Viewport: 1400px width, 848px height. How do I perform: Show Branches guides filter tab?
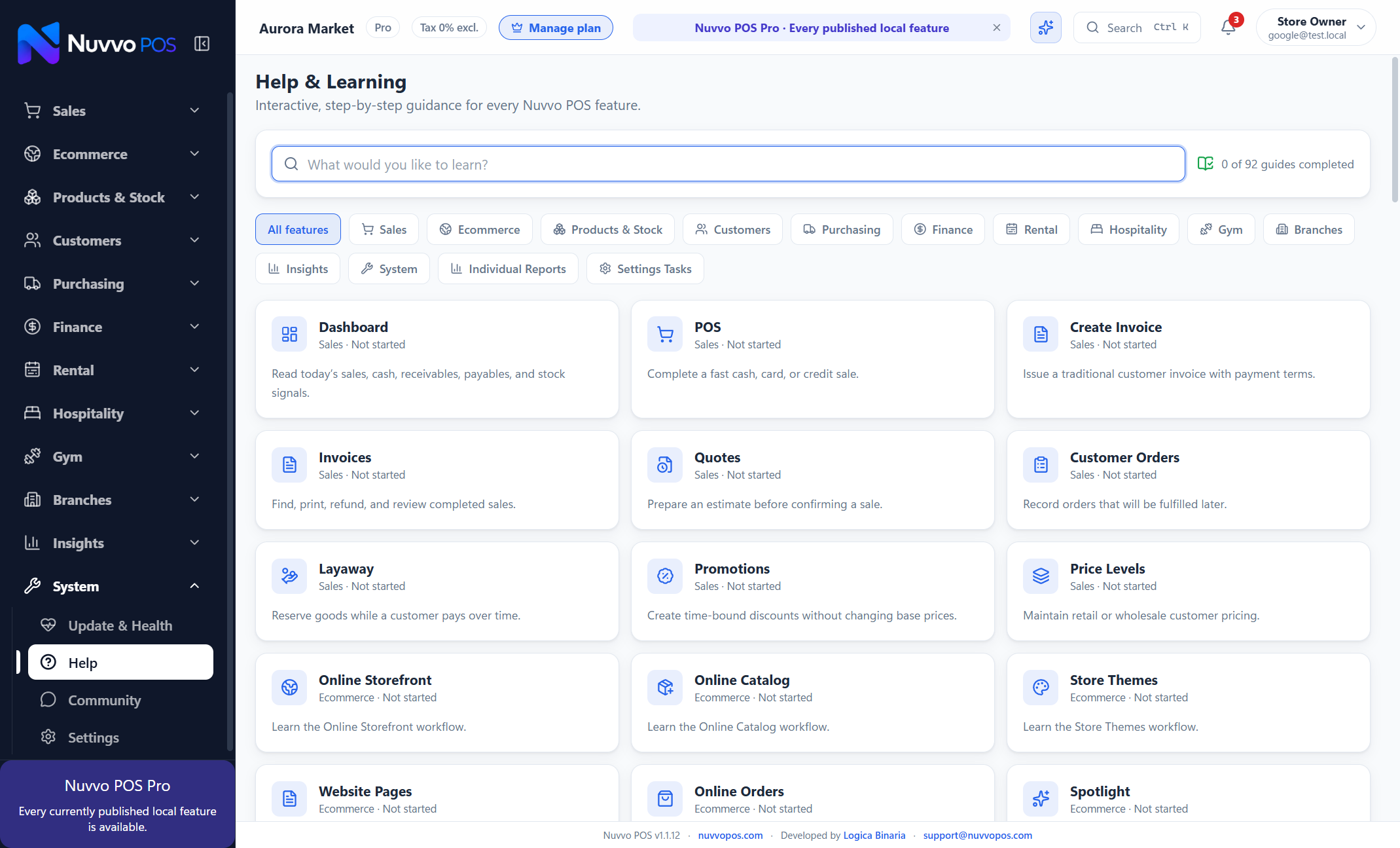pos(1308,229)
